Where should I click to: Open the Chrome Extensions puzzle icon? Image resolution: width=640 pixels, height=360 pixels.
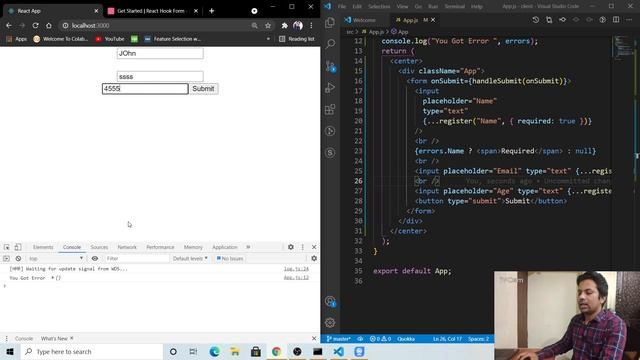[284, 25]
